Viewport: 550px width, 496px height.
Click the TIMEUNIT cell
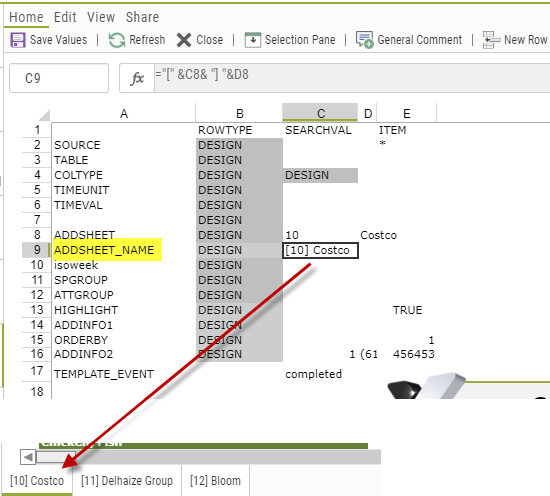click(x=123, y=190)
